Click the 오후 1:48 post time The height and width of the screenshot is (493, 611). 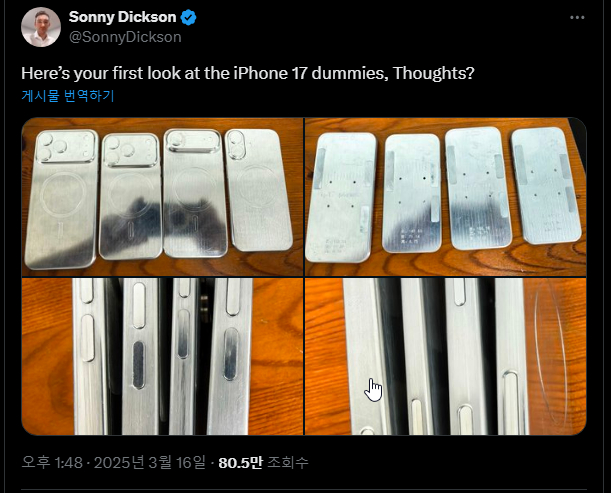pyautogui.click(x=52, y=463)
